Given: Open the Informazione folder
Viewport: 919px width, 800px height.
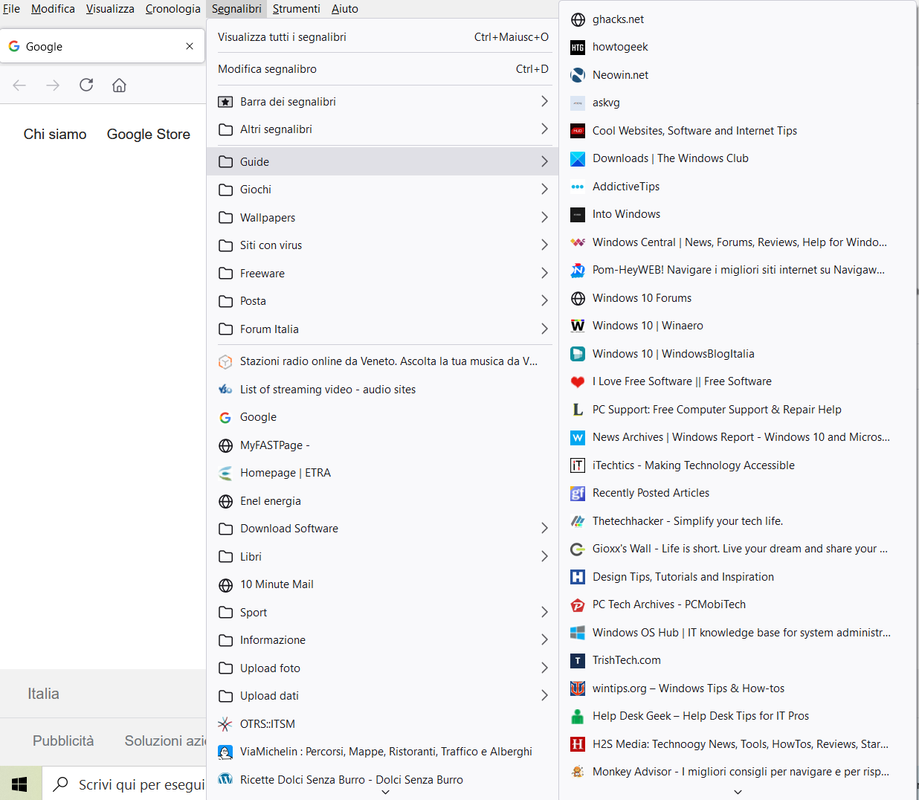Looking at the screenshot, I should click(x=383, y=640).
